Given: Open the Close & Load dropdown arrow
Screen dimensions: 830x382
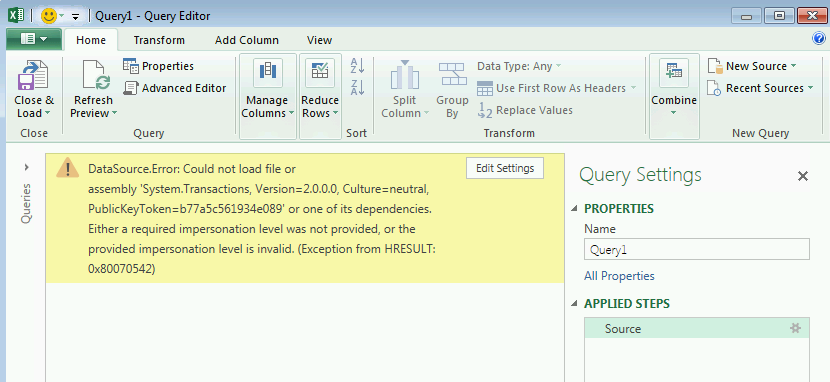Looking at the screenshot, I should click(x=47, y=113).
